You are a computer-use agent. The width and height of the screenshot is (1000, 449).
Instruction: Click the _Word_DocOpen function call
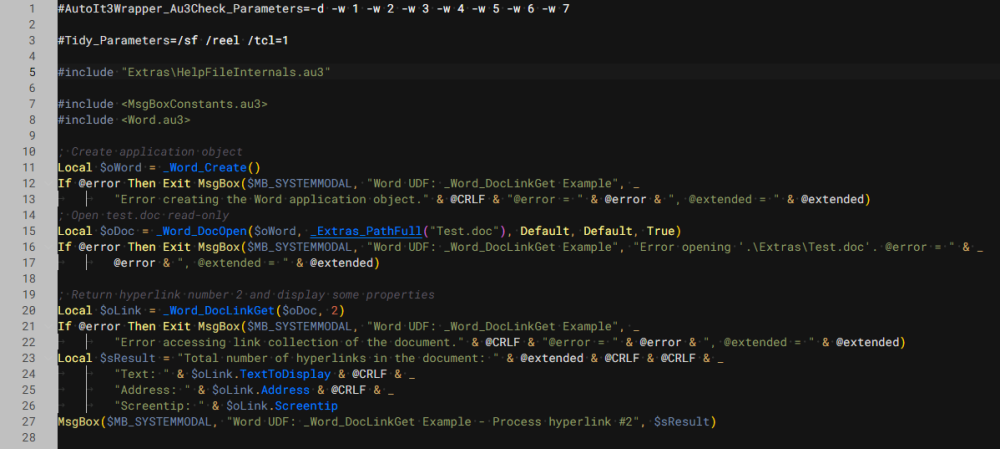[x=201, y=231]
